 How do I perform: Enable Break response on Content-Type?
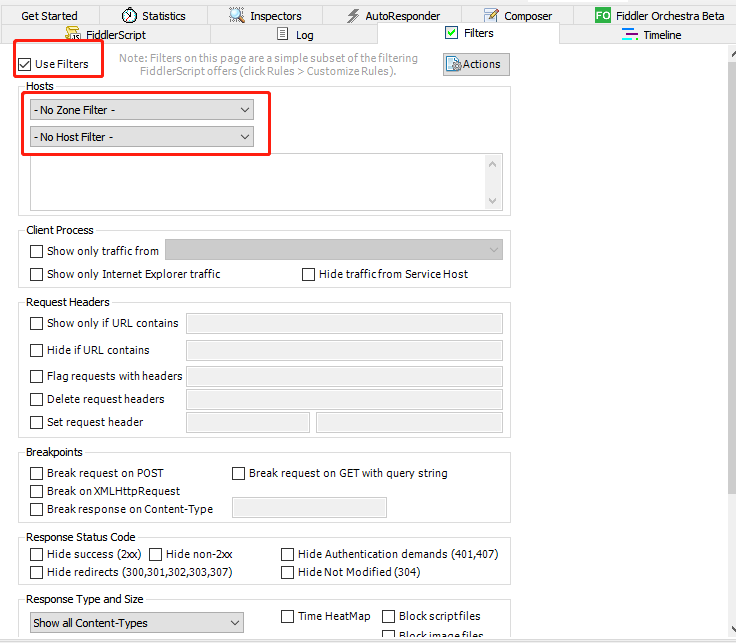click(x=36, y=509)
